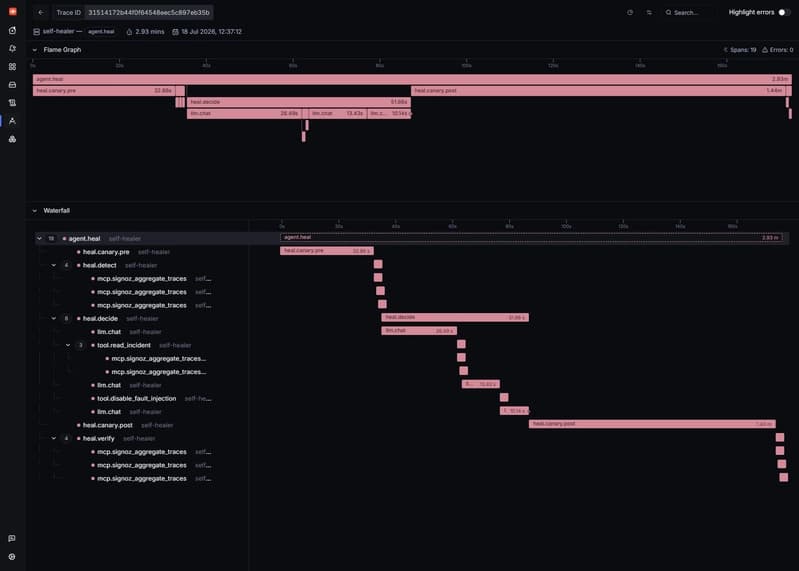Click the service icon before self-healer
The height and width of the screenshot is (571, 799).
point(37,32)
